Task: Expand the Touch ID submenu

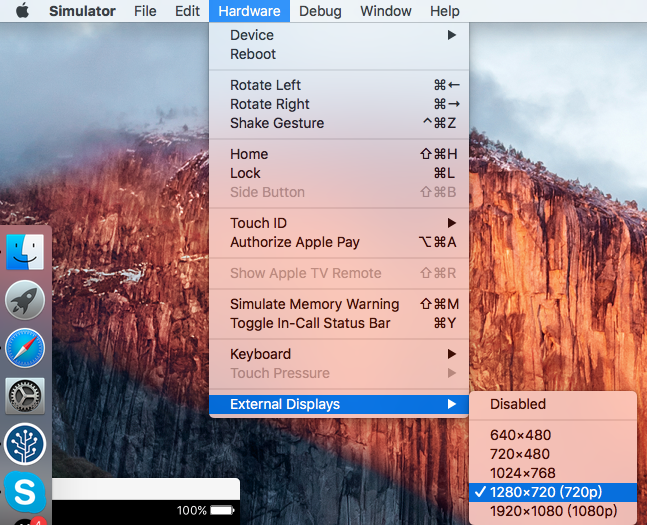Action: (x=339, y=223)
